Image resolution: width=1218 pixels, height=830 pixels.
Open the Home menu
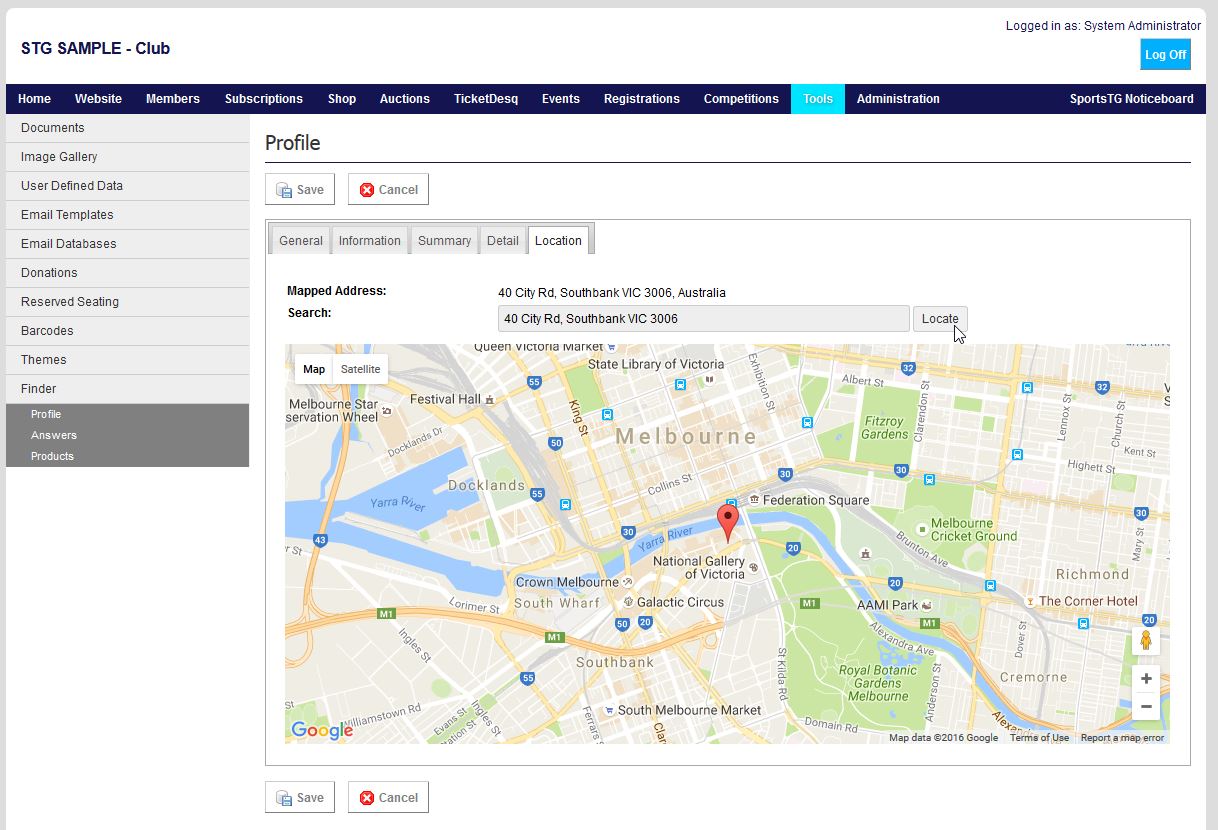[x=34, y=99]
